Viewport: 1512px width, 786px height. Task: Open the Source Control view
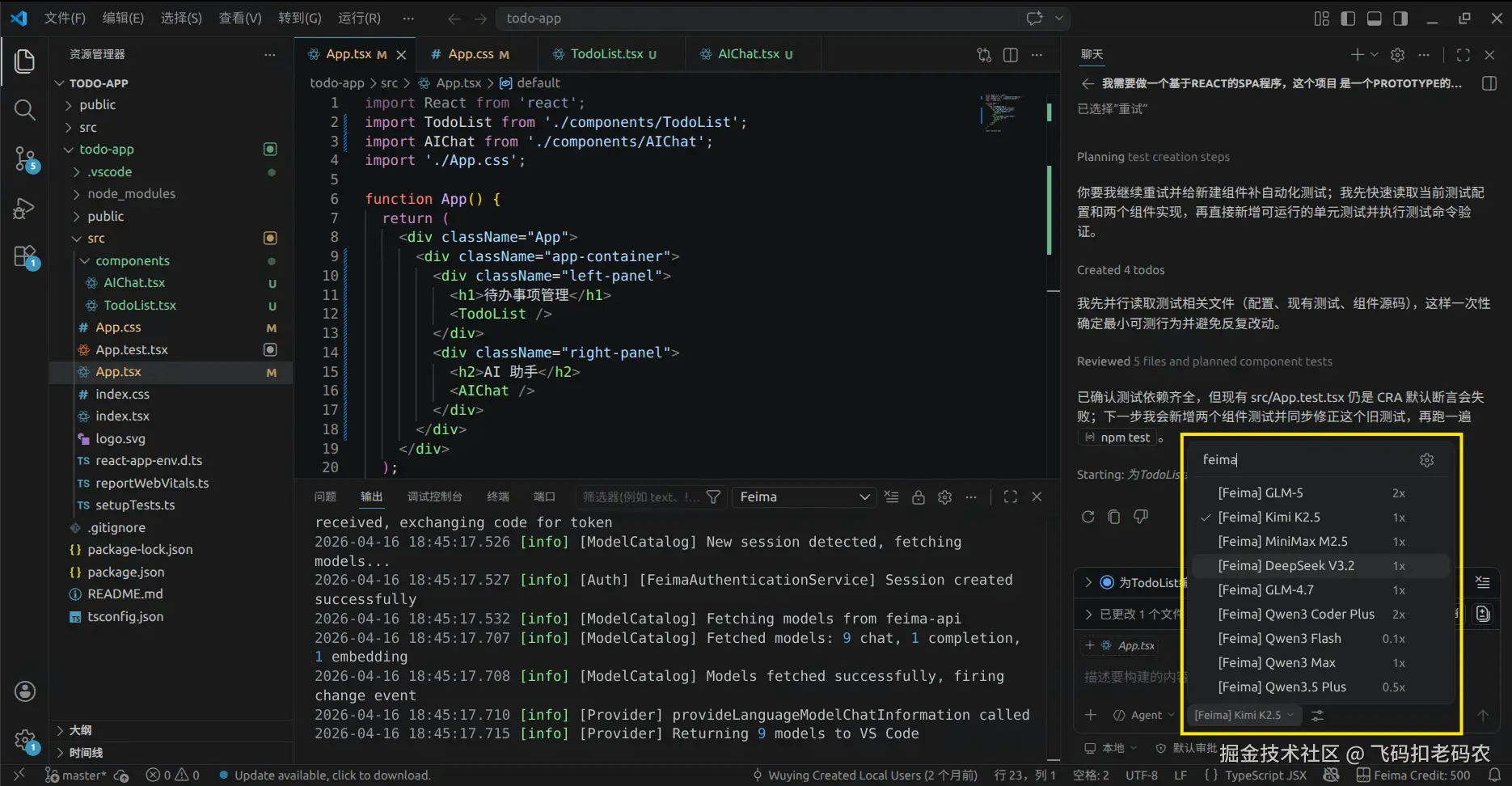tap(25, 158)
